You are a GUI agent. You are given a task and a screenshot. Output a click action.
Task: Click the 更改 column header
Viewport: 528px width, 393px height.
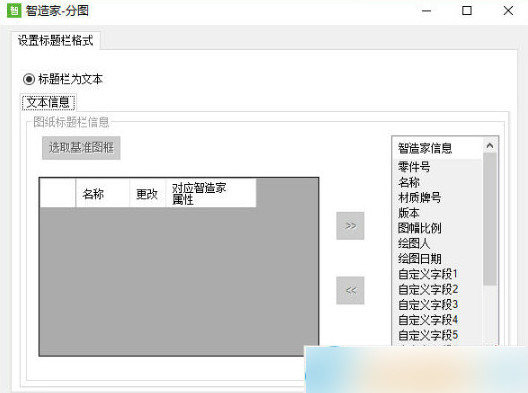[x=147, y=193]
